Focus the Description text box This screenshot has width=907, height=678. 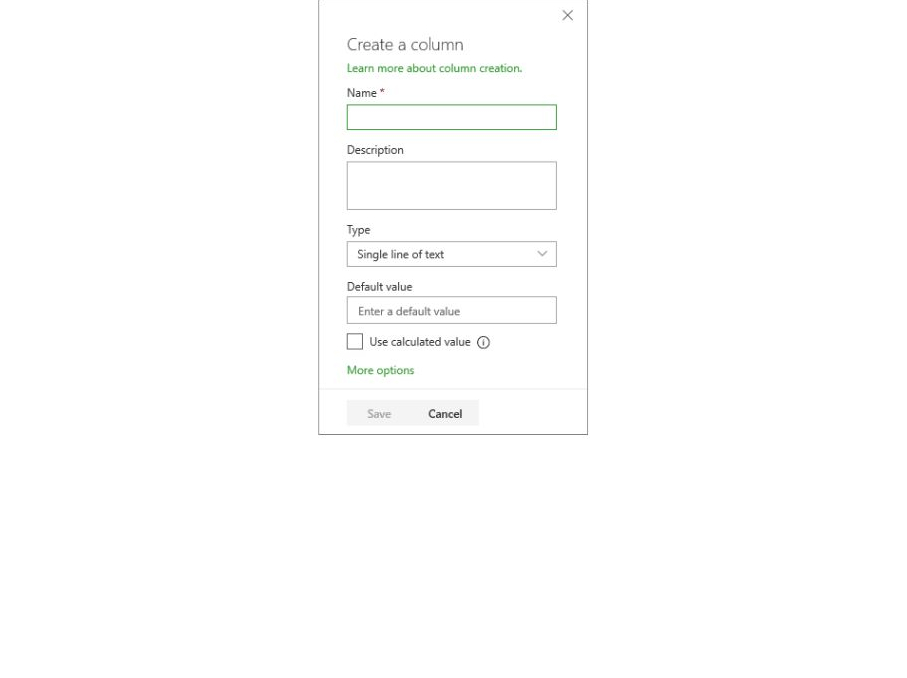click(452, 186)
